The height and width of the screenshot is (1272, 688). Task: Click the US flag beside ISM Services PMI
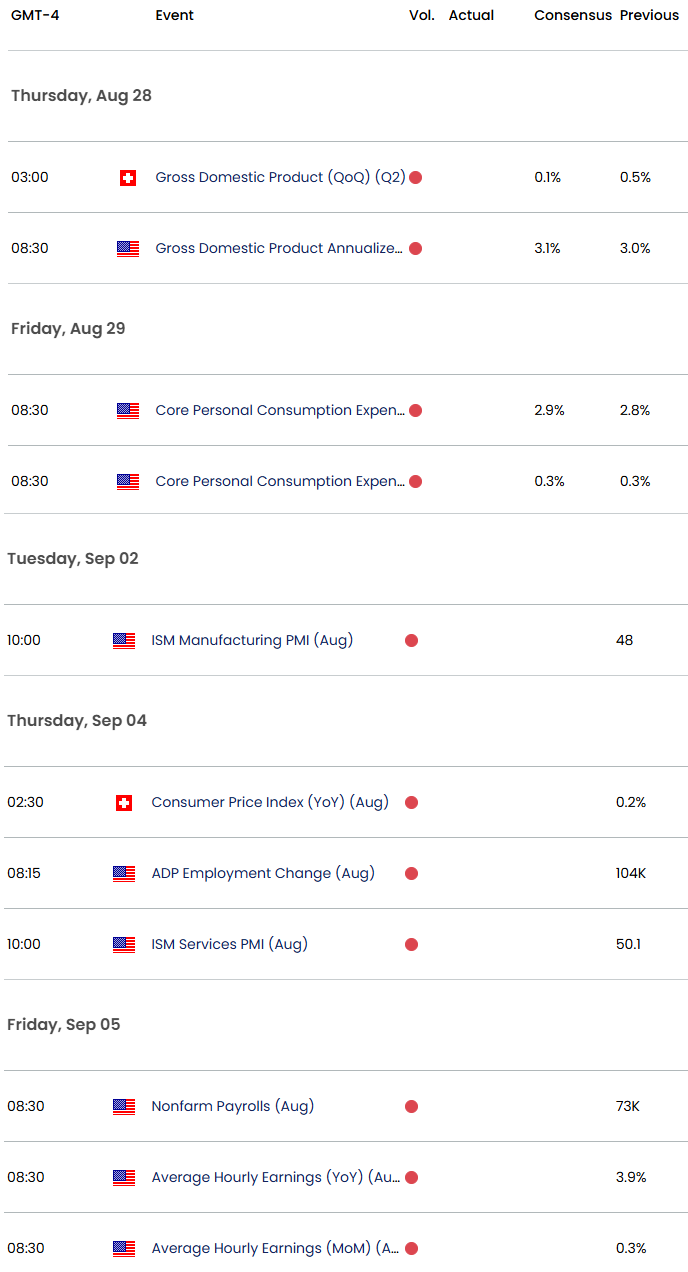pos(124,945)
